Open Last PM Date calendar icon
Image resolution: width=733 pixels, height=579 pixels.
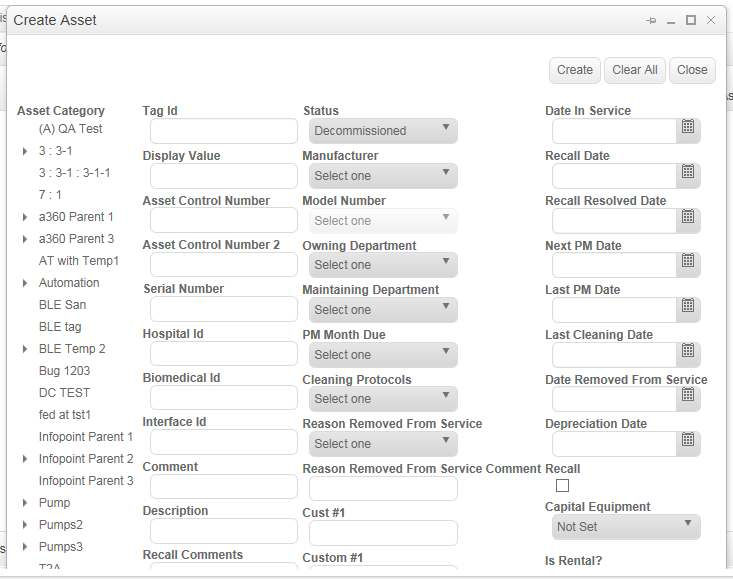[x=688, y=306]
